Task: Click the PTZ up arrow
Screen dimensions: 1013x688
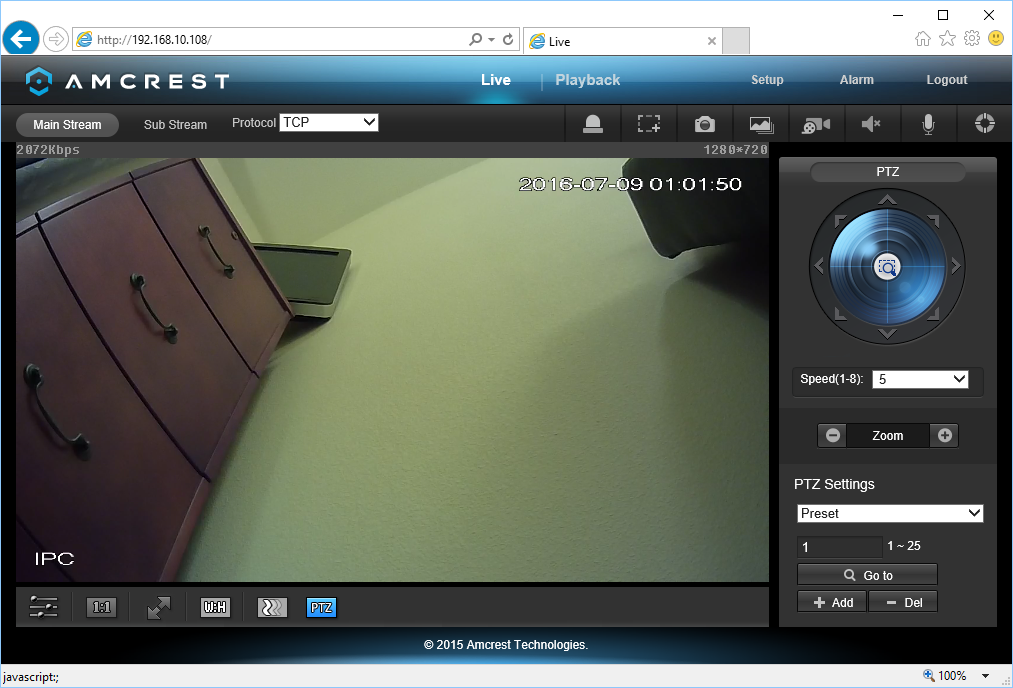Action: click(x=887, y=201)
